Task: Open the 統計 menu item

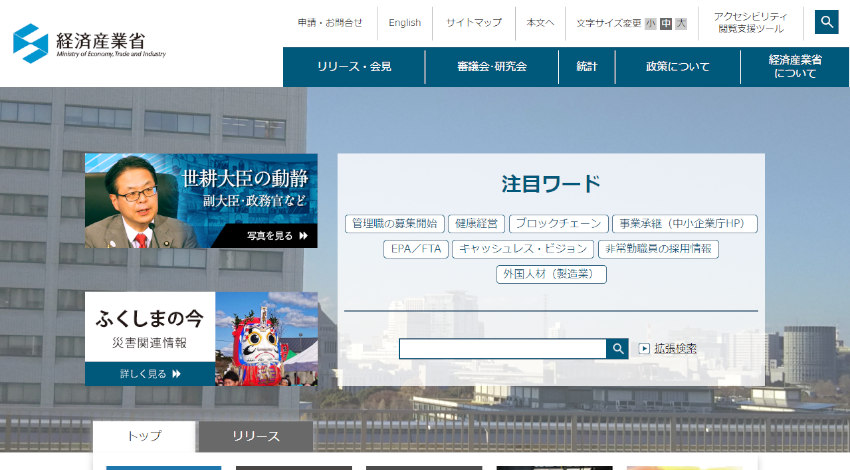Action: tap(587, 67)
